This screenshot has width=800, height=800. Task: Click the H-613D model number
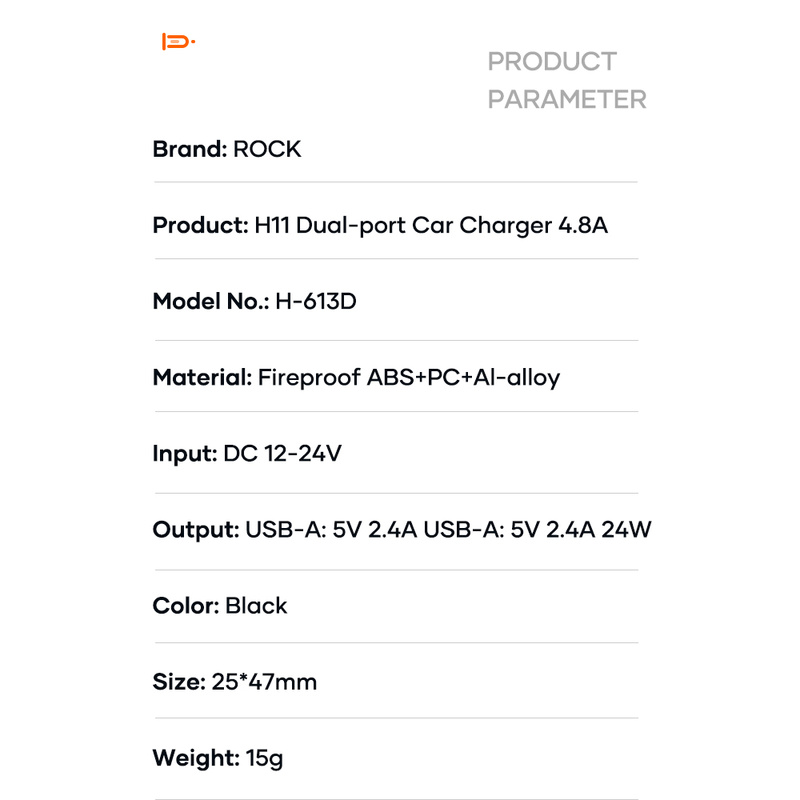[315, 301]
